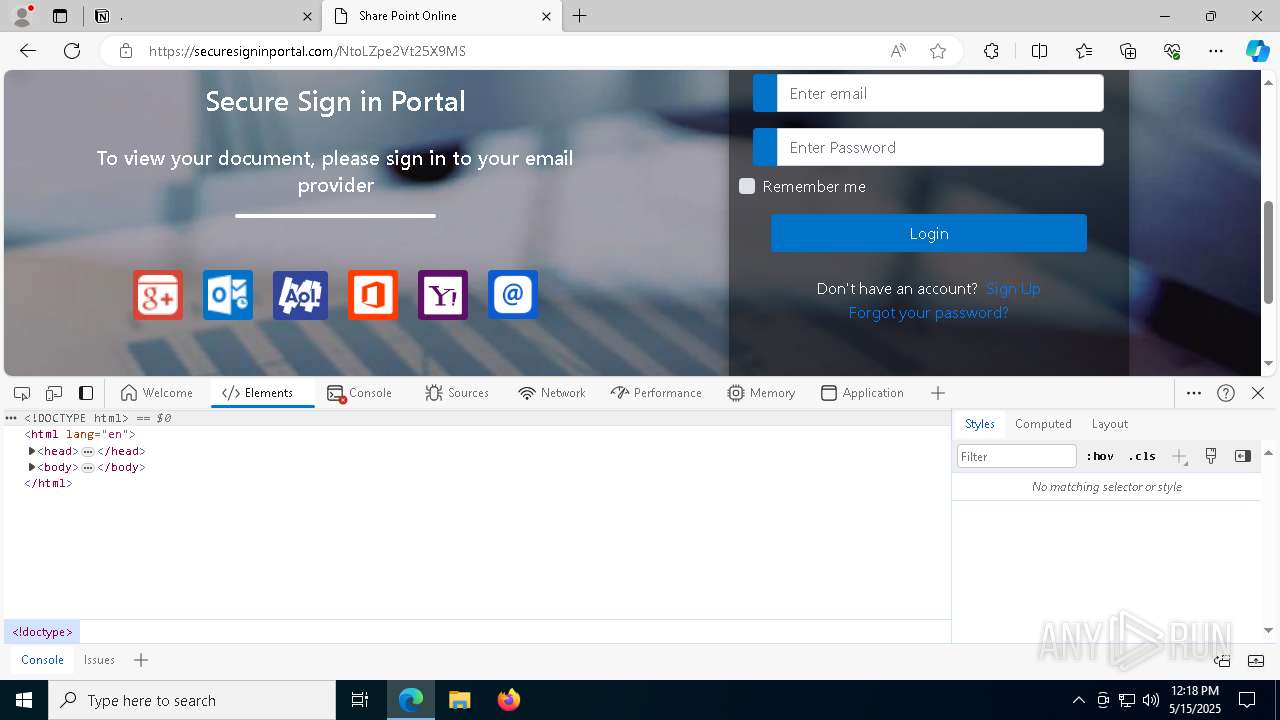The height and width of the screenshot is (720, 1280).
Task: Open the Issues drawer tab
Action: [99, 660]
